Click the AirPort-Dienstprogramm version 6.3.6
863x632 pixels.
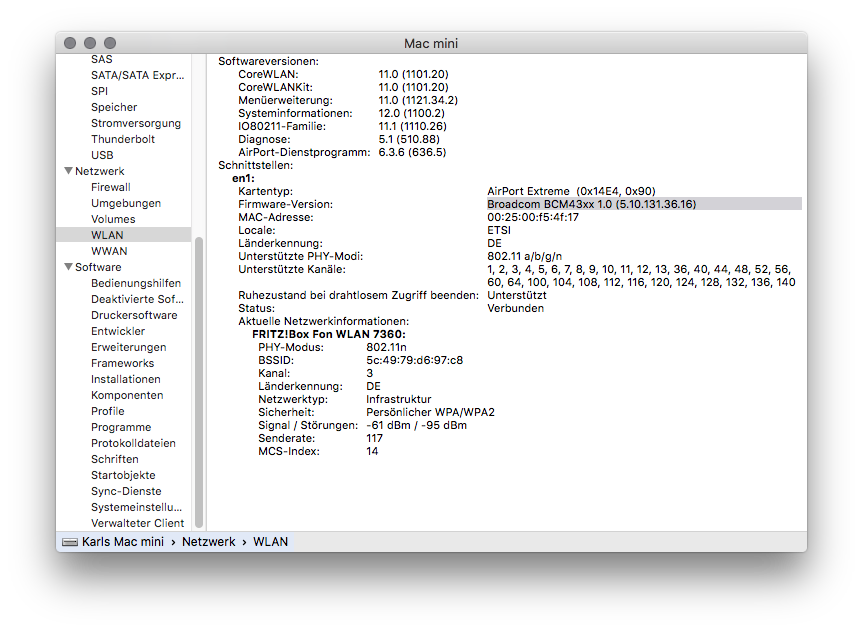412,152
